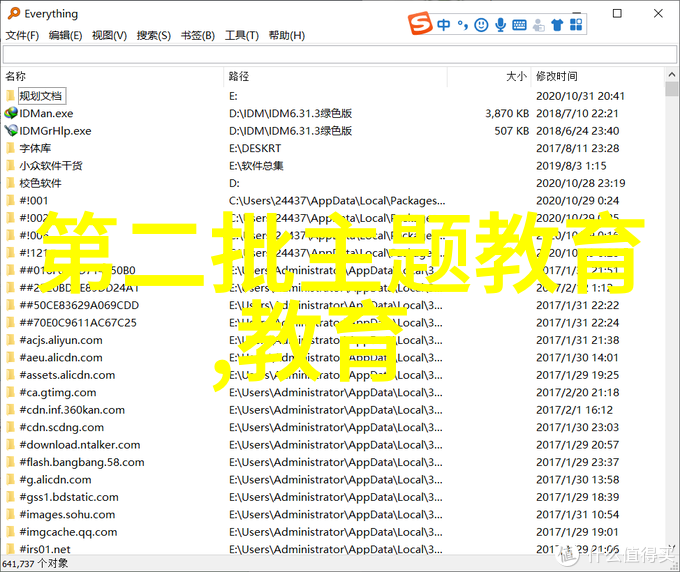Select the 规划文档 file name
680x572 pixels.
tap(41, 96)
